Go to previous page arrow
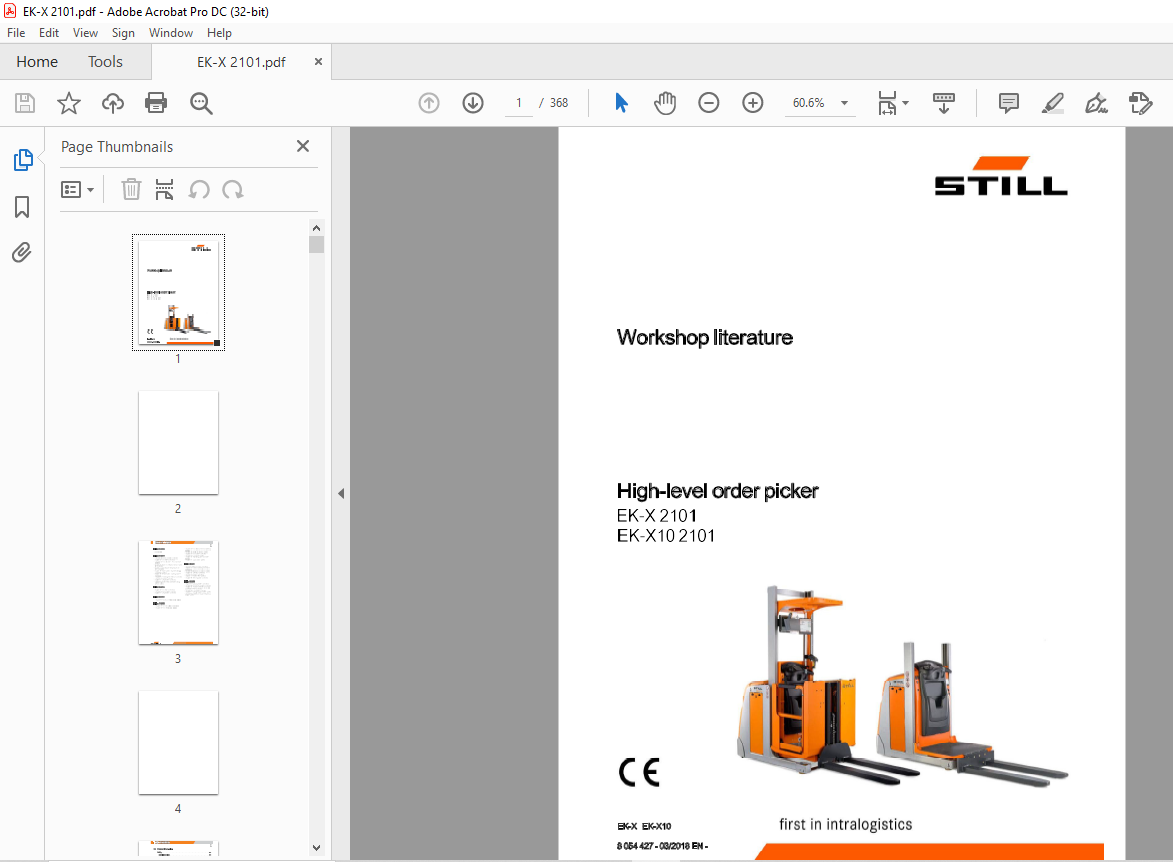Image resolution: width=1173 pixels, height=862 pixels. tap(429, 103)
